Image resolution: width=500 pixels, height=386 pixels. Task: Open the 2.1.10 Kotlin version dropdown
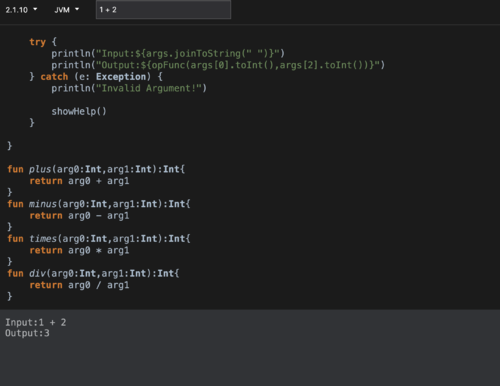point(21,10)
